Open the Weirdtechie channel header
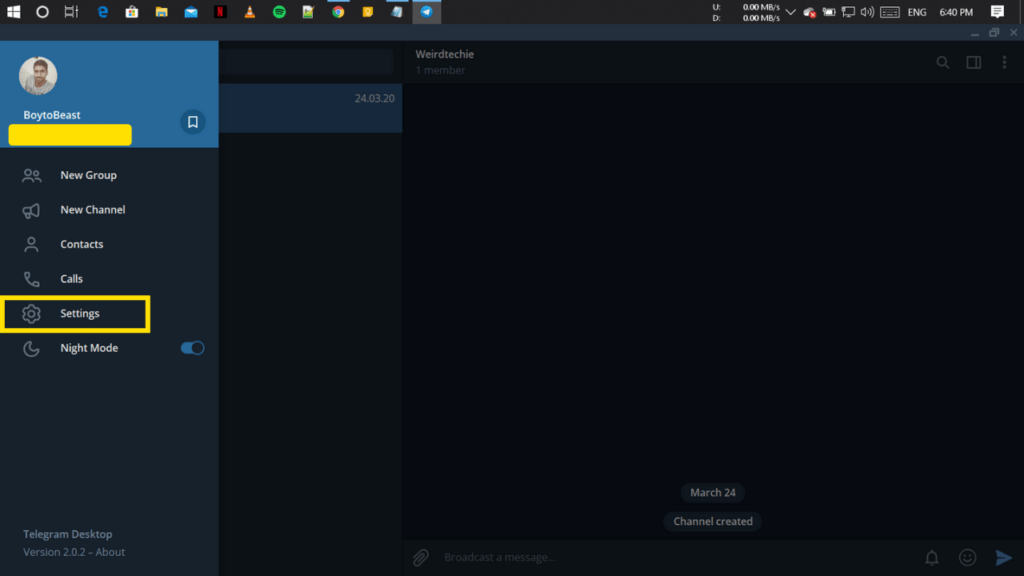This screenshot has width=1024, height=576. tap(445, 61)
